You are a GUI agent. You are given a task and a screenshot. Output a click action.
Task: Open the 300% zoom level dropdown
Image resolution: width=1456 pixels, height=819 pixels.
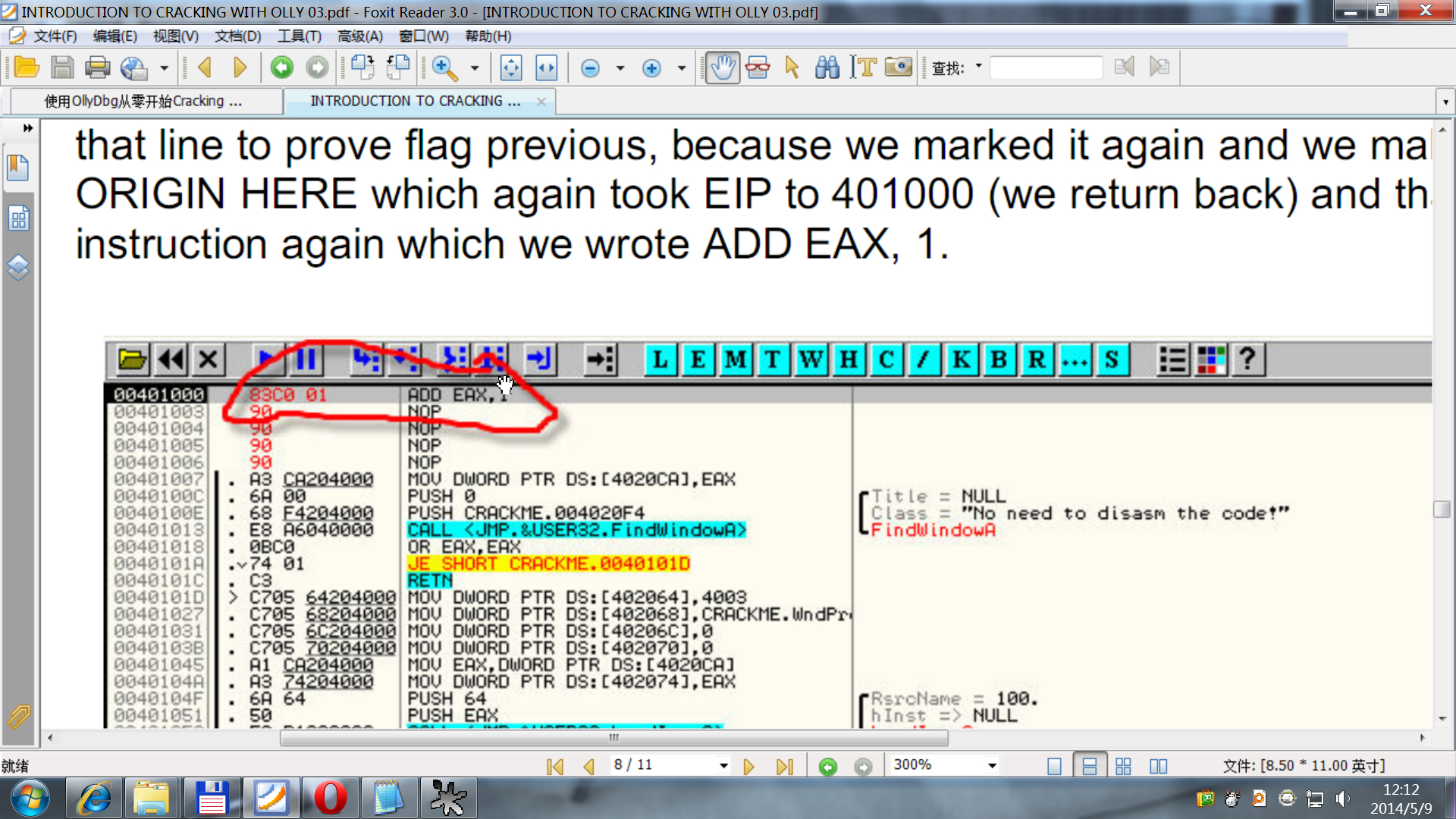coord(991,766)
